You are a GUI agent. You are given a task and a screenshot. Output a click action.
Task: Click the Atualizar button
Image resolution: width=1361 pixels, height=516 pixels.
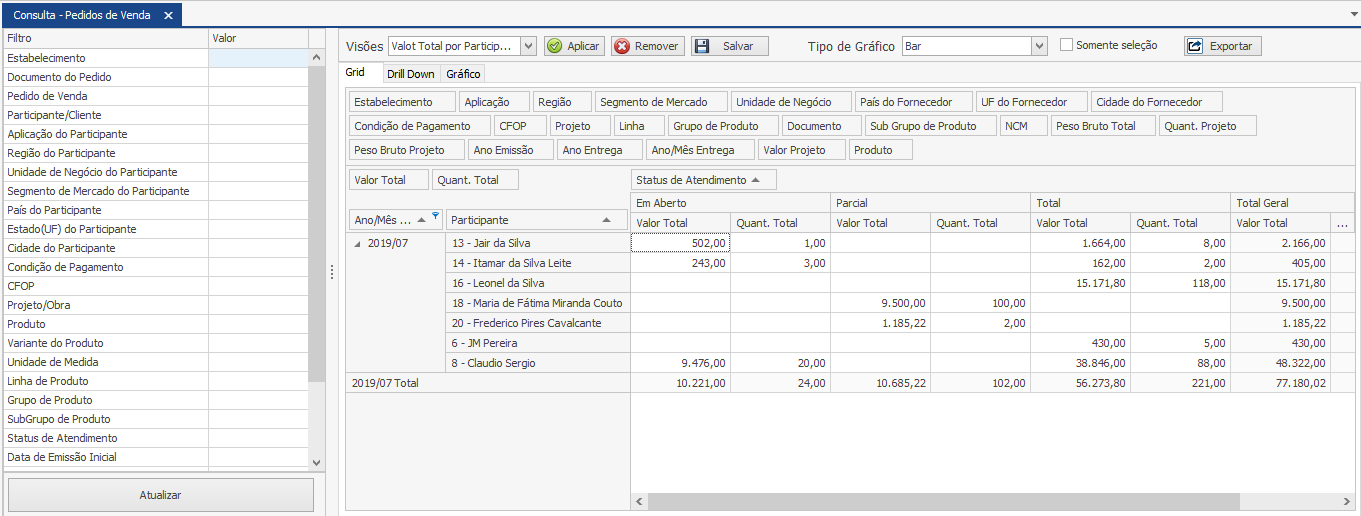tap(160, 495)
